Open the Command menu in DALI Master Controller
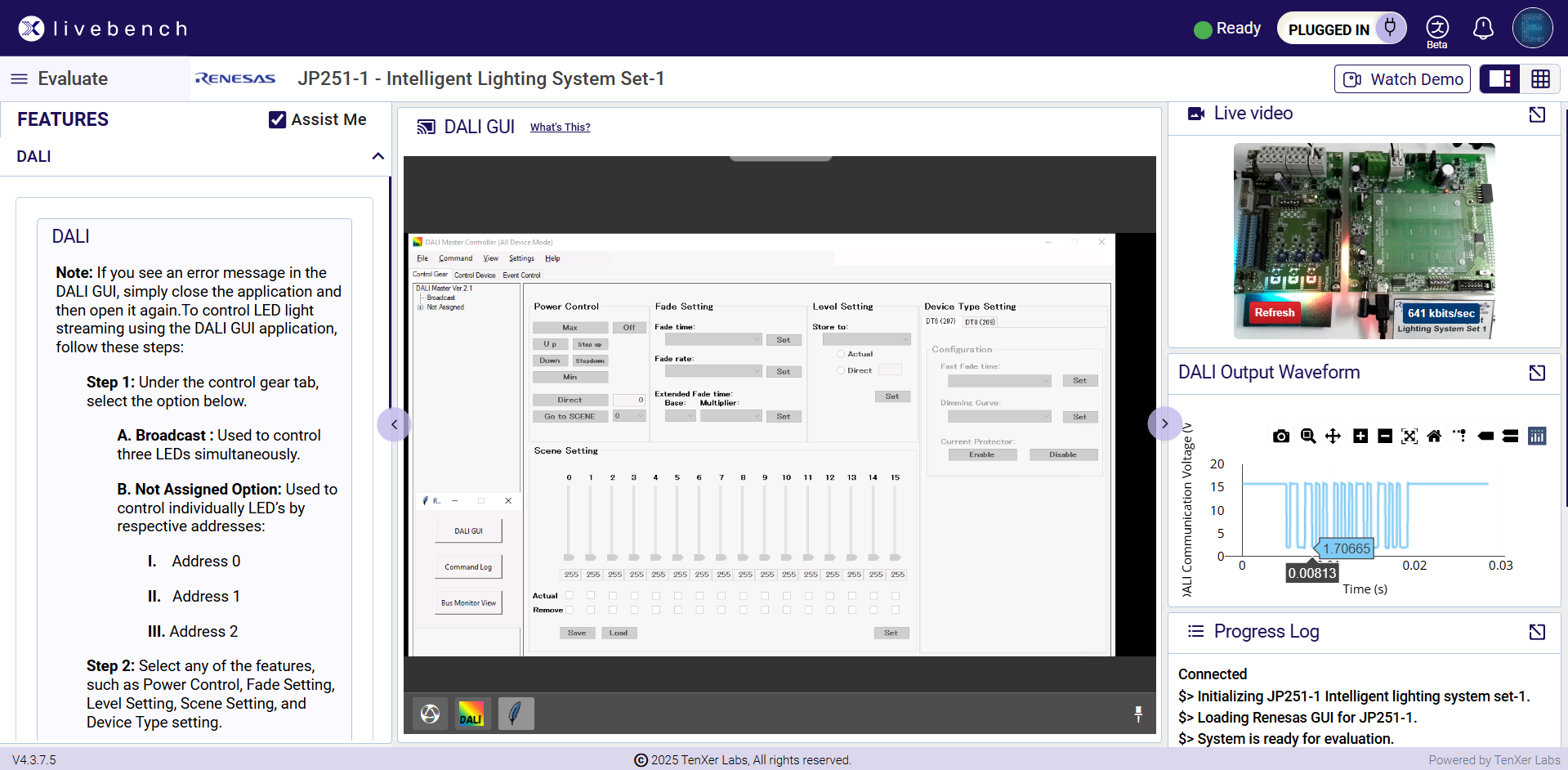The width and height of the screenshot is (1568, 770). pos(455,258)
